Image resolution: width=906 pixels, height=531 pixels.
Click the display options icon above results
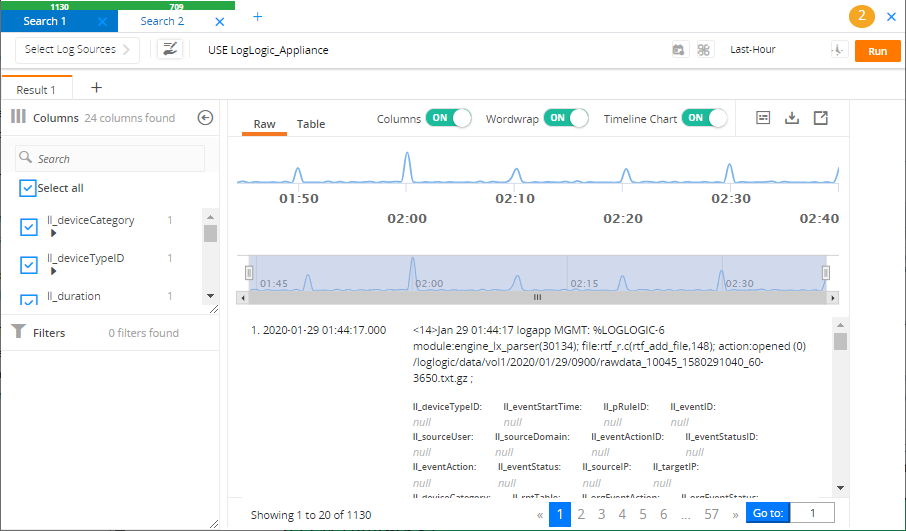coord(763,118)
